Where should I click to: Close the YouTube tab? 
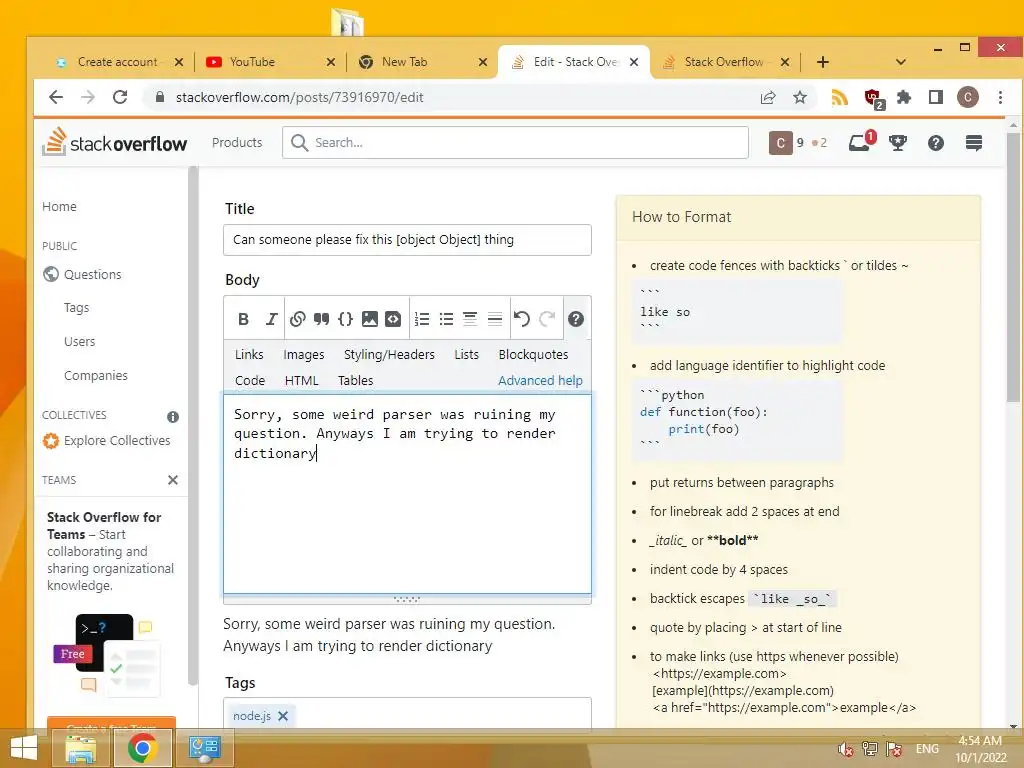pos(330,62)
